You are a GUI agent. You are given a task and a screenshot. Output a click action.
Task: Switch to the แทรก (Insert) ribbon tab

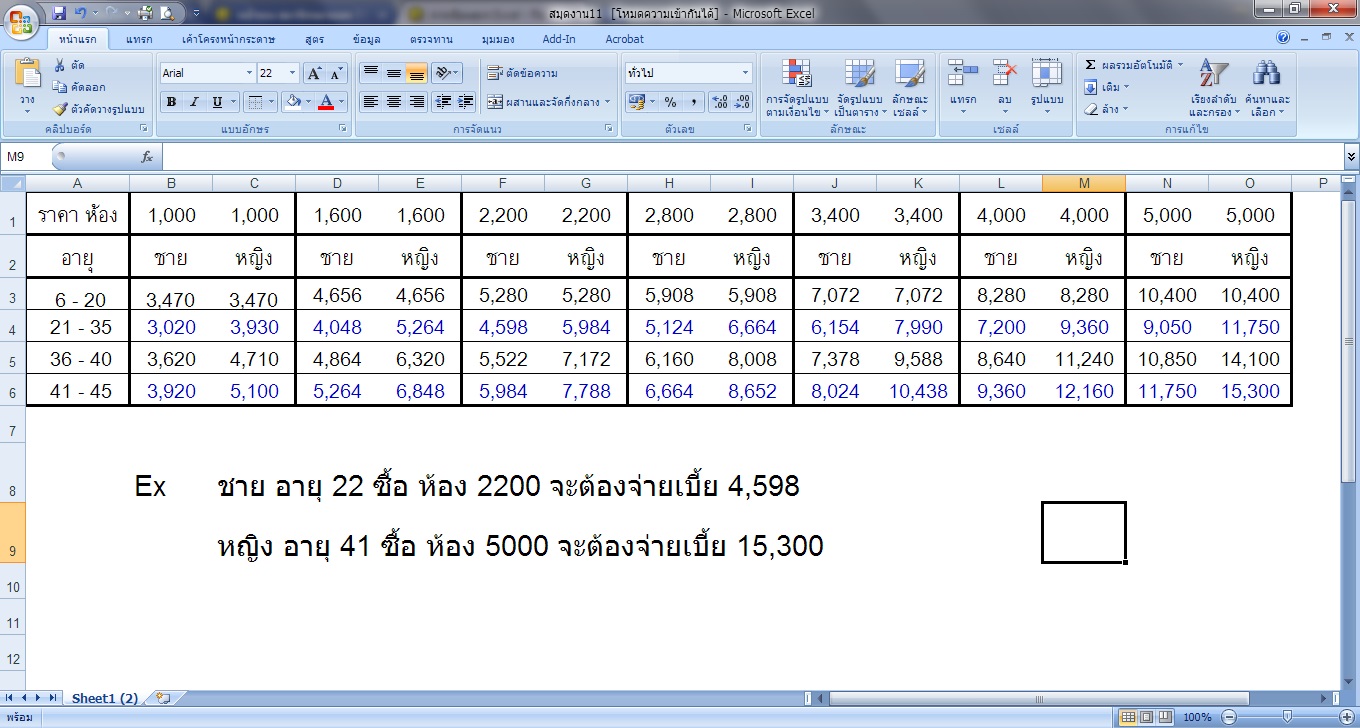(140, 39)
